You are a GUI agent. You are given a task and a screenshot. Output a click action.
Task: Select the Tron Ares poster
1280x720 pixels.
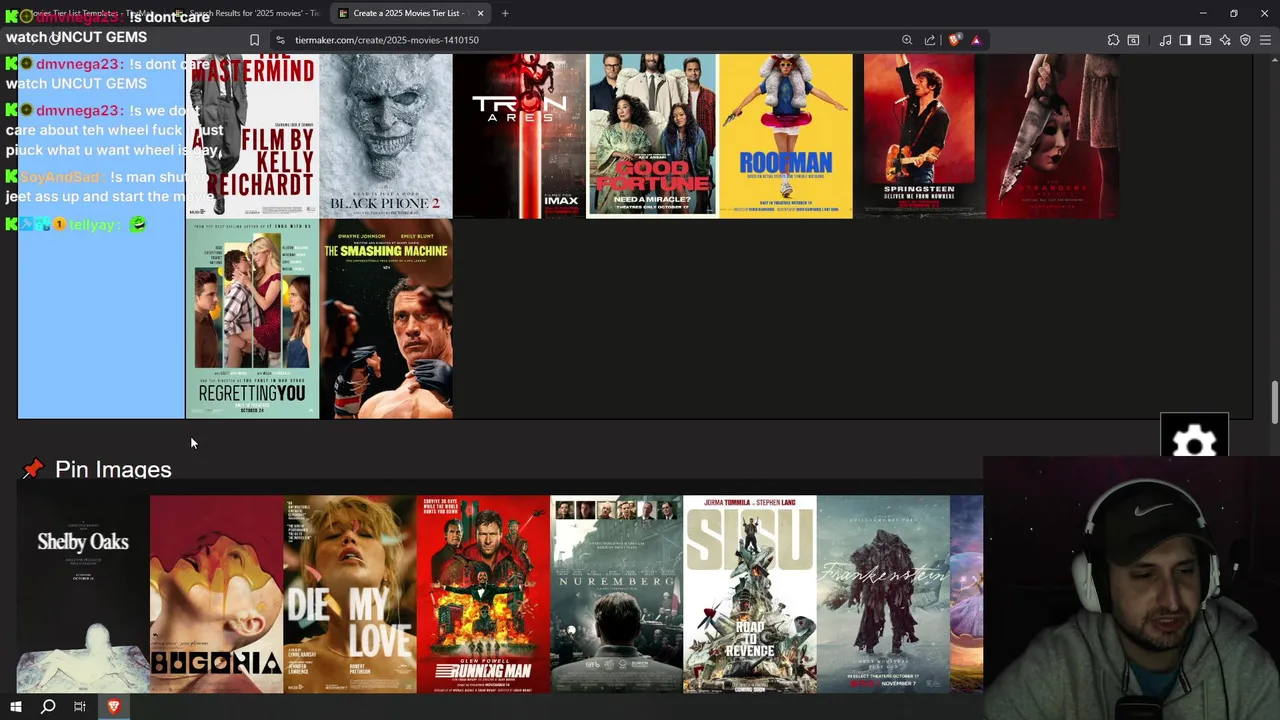pos(519,136)
